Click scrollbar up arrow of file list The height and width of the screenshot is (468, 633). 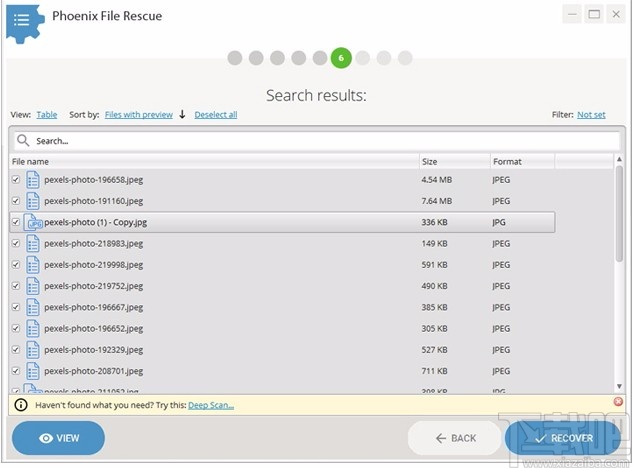click(619, 159)
